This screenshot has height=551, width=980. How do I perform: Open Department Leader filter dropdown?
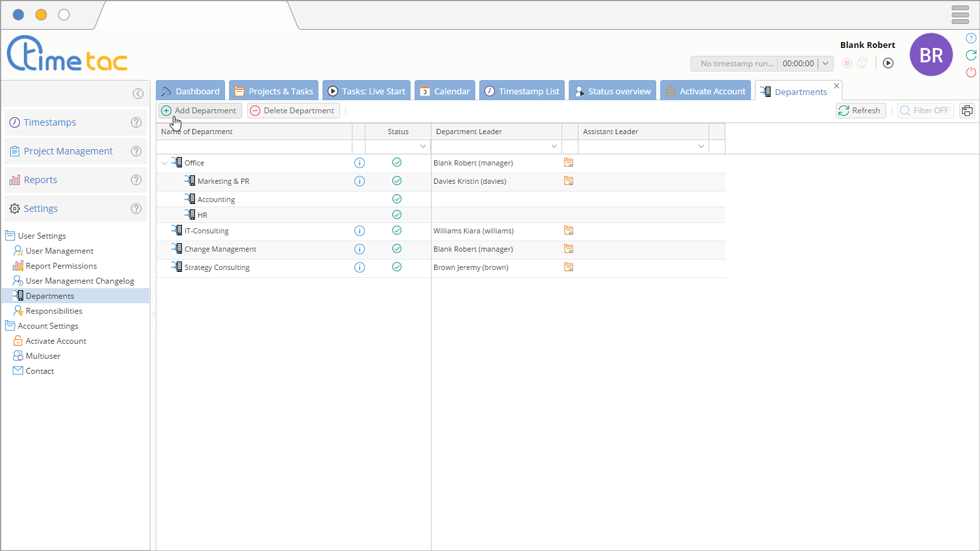pyautogui.click(x=554, y=147)
